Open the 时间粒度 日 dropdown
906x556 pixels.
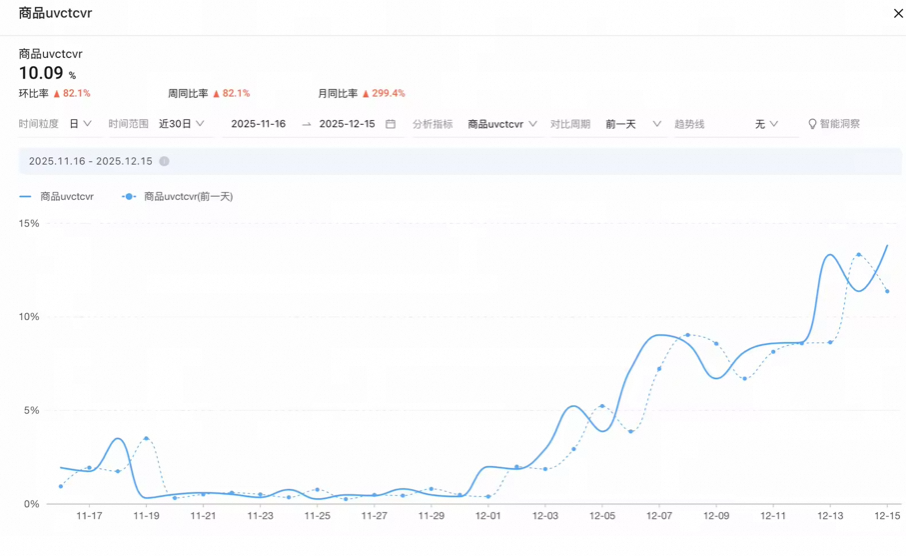coord(80,124)
